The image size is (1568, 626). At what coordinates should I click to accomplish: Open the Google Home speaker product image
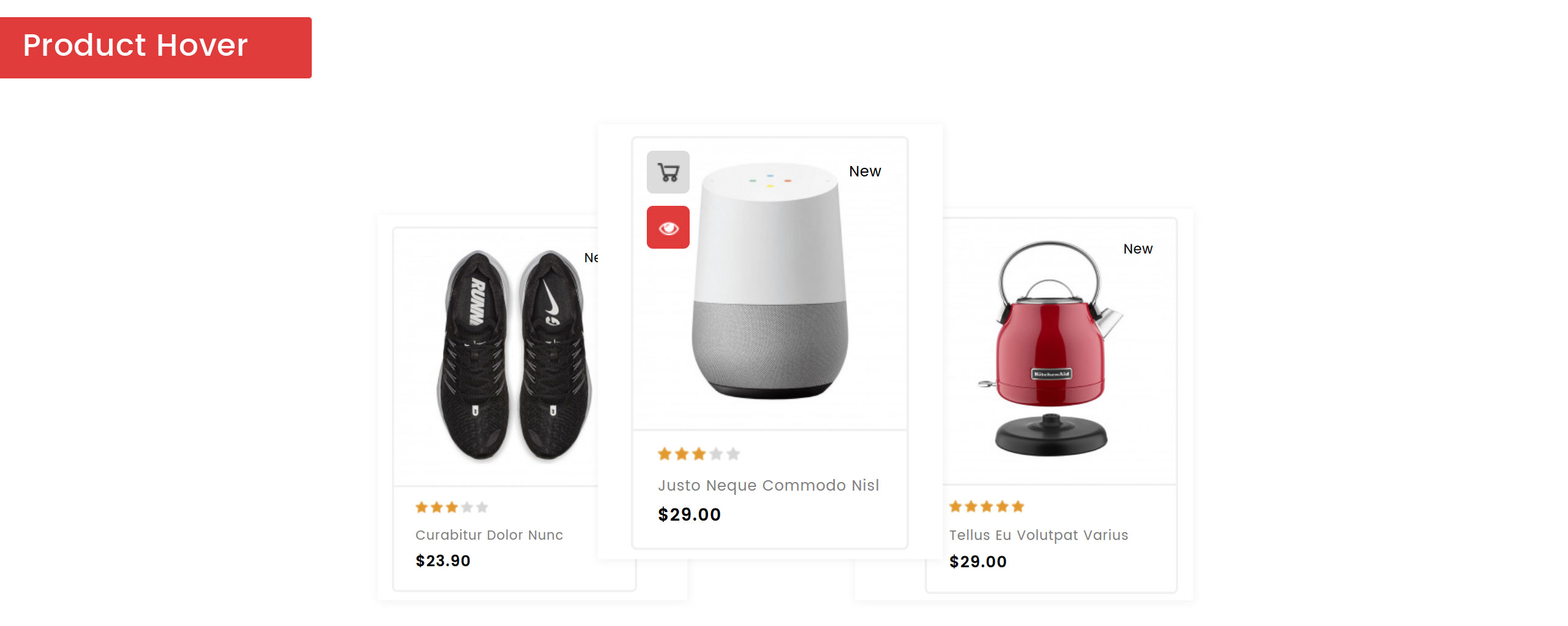click(x=770, y=283)
